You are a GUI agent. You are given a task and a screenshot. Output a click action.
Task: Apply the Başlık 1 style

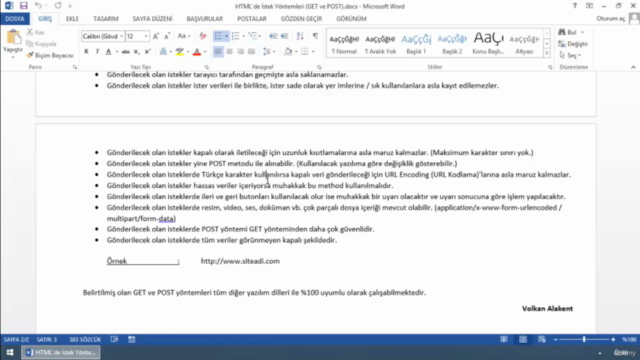pos(416,44)
